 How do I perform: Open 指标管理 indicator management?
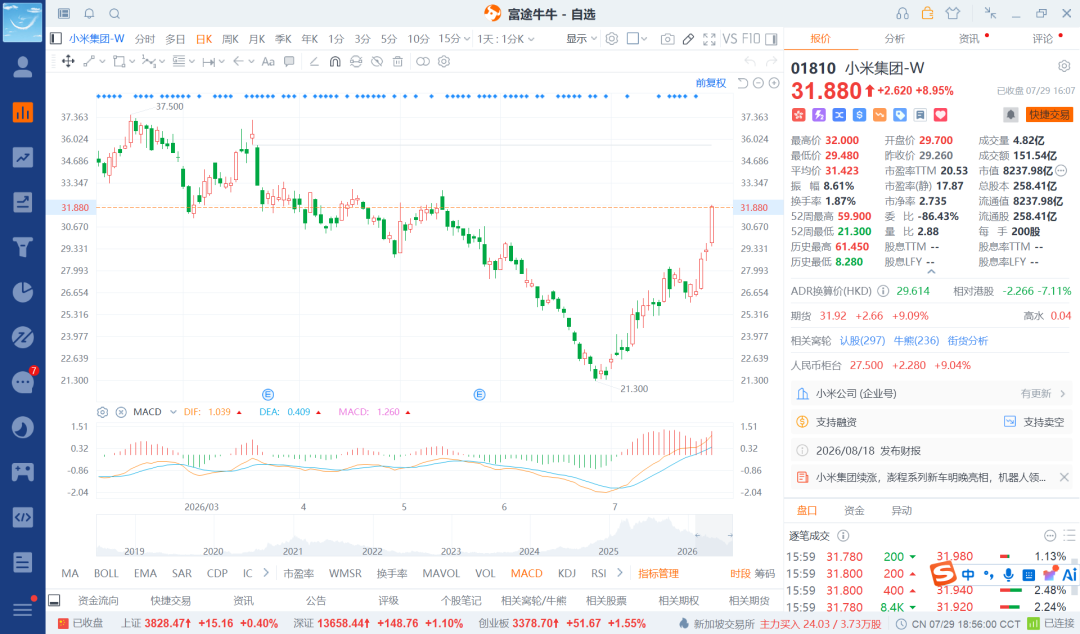(x=658, y=573)
